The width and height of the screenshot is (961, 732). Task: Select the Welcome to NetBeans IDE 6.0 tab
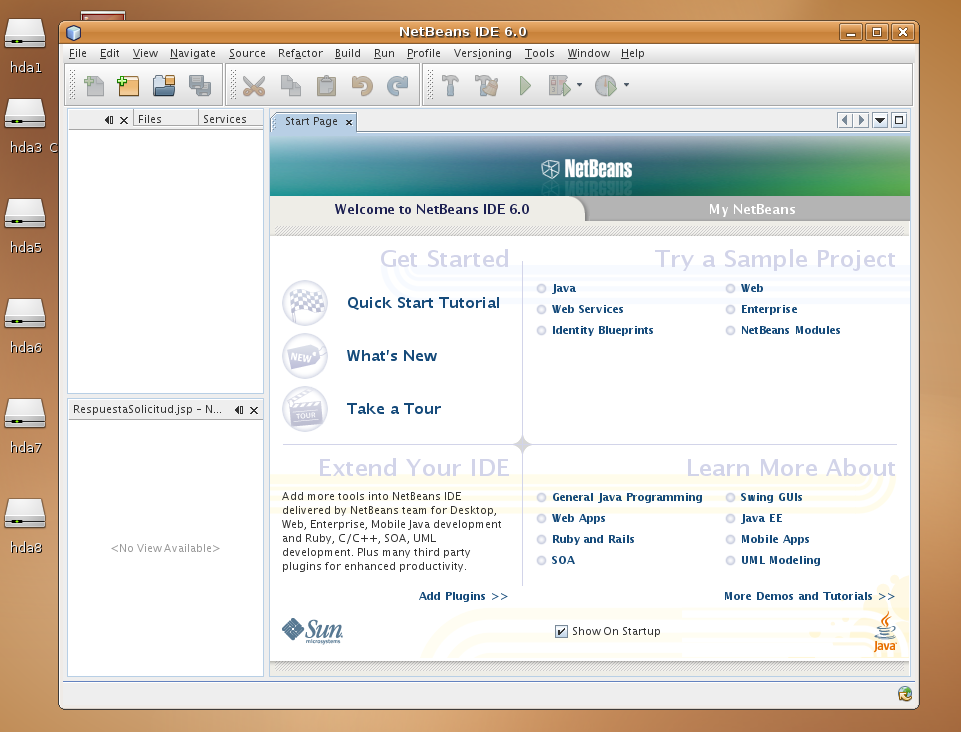[x=431, y=210]
